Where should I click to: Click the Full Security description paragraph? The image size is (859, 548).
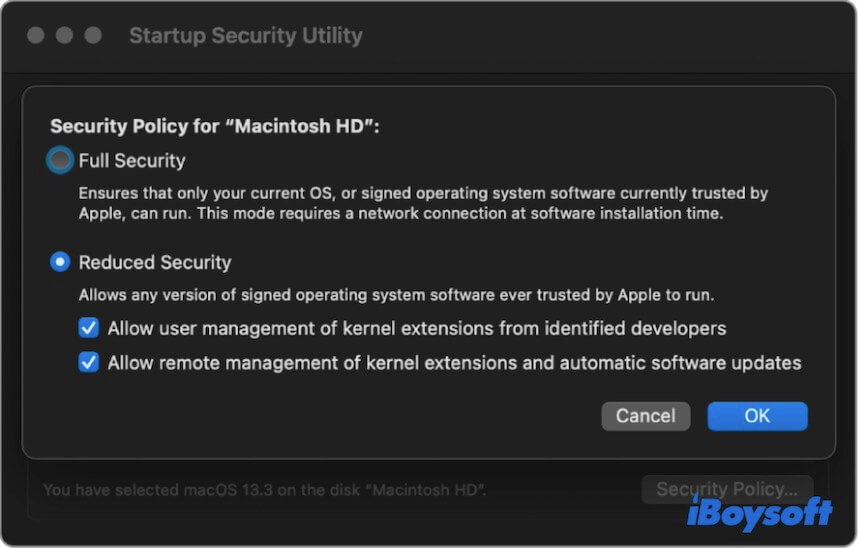coord(423,203)
